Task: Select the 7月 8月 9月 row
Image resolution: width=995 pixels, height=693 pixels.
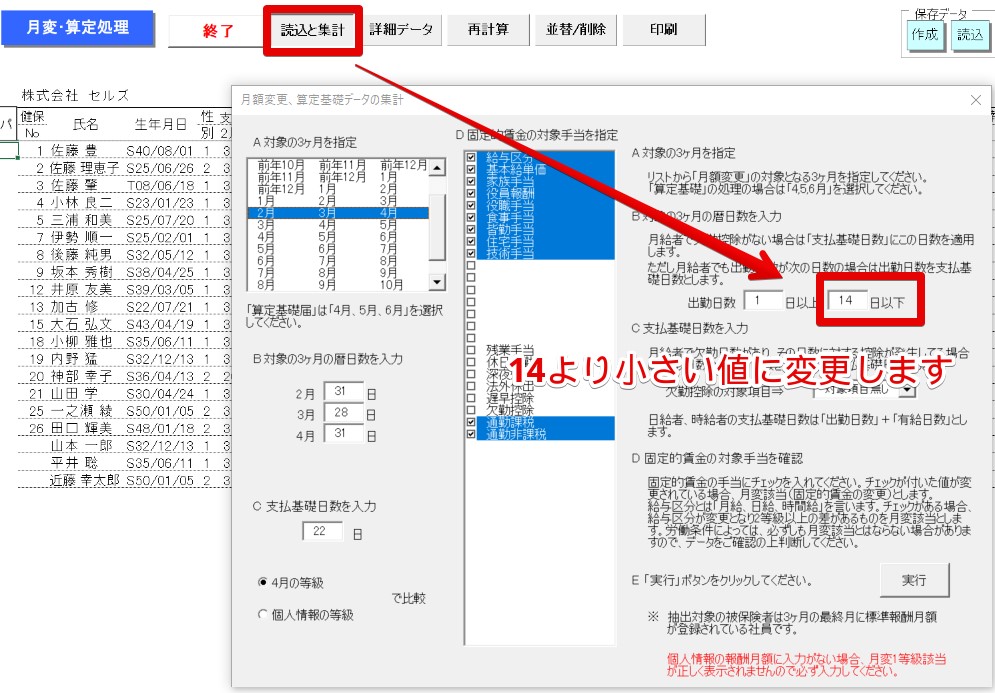Action: click(338, 273)
